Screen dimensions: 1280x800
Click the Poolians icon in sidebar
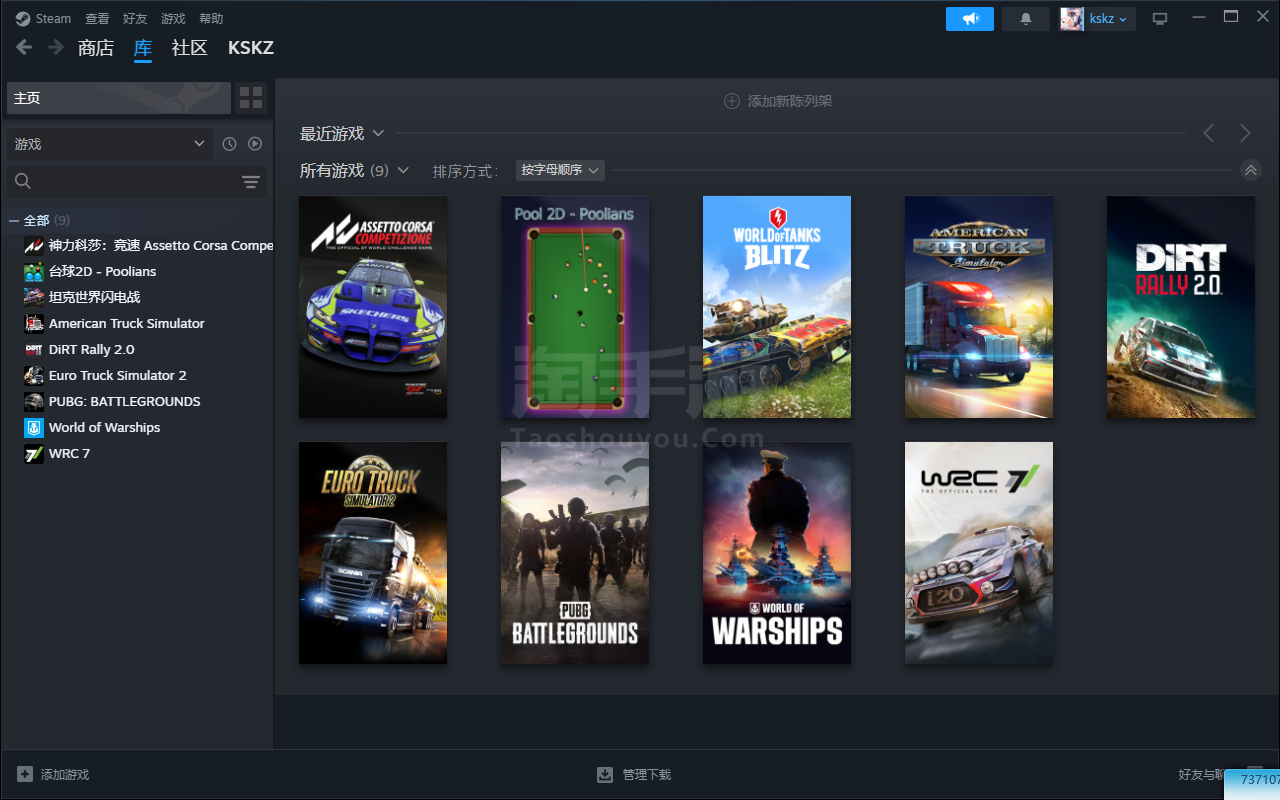tap(33, 271)
